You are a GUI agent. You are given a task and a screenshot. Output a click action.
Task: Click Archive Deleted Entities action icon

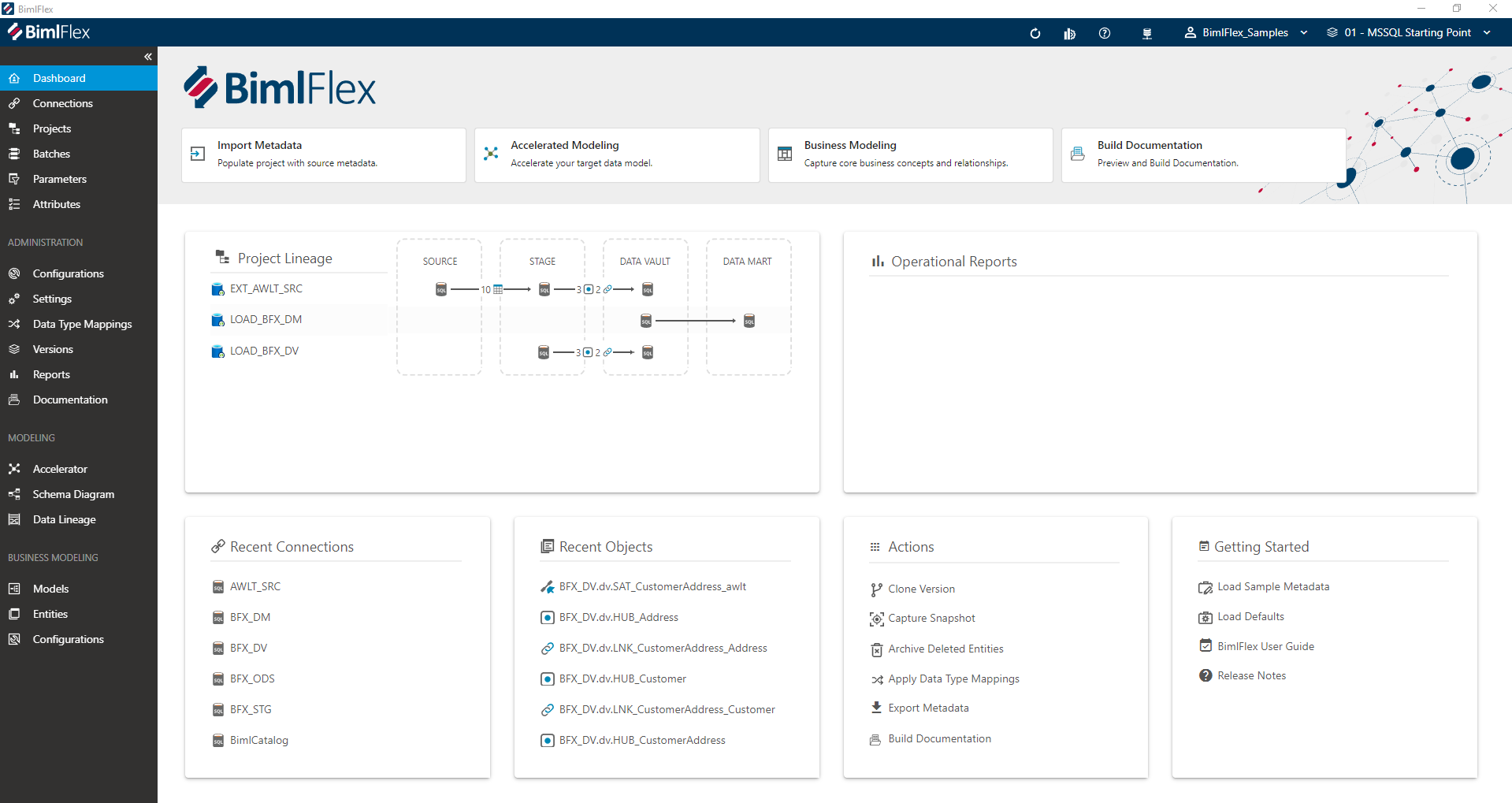(875, 649)
